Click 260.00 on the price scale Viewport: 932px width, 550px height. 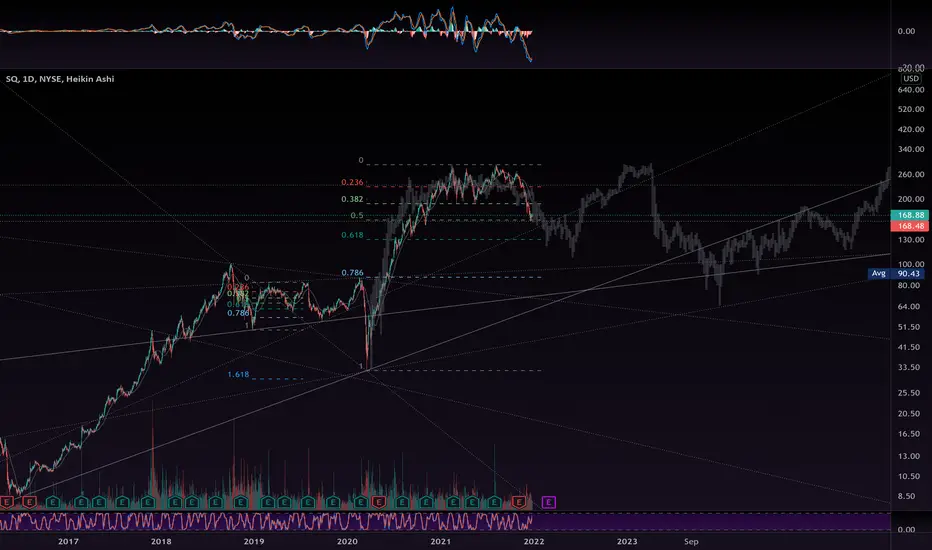911,175
